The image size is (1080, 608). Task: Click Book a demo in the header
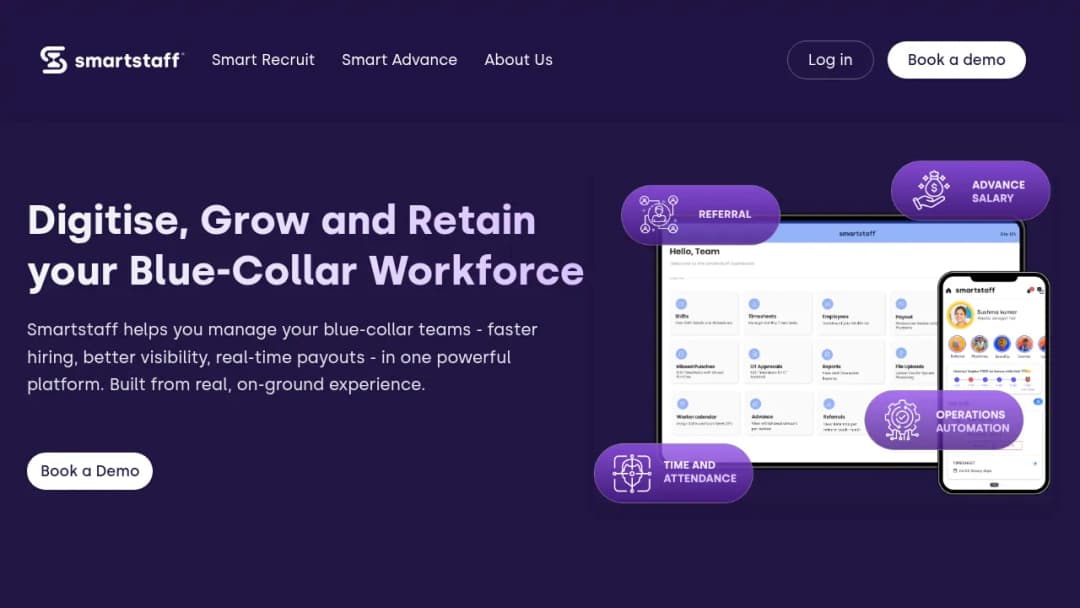(x=956, y=60)
